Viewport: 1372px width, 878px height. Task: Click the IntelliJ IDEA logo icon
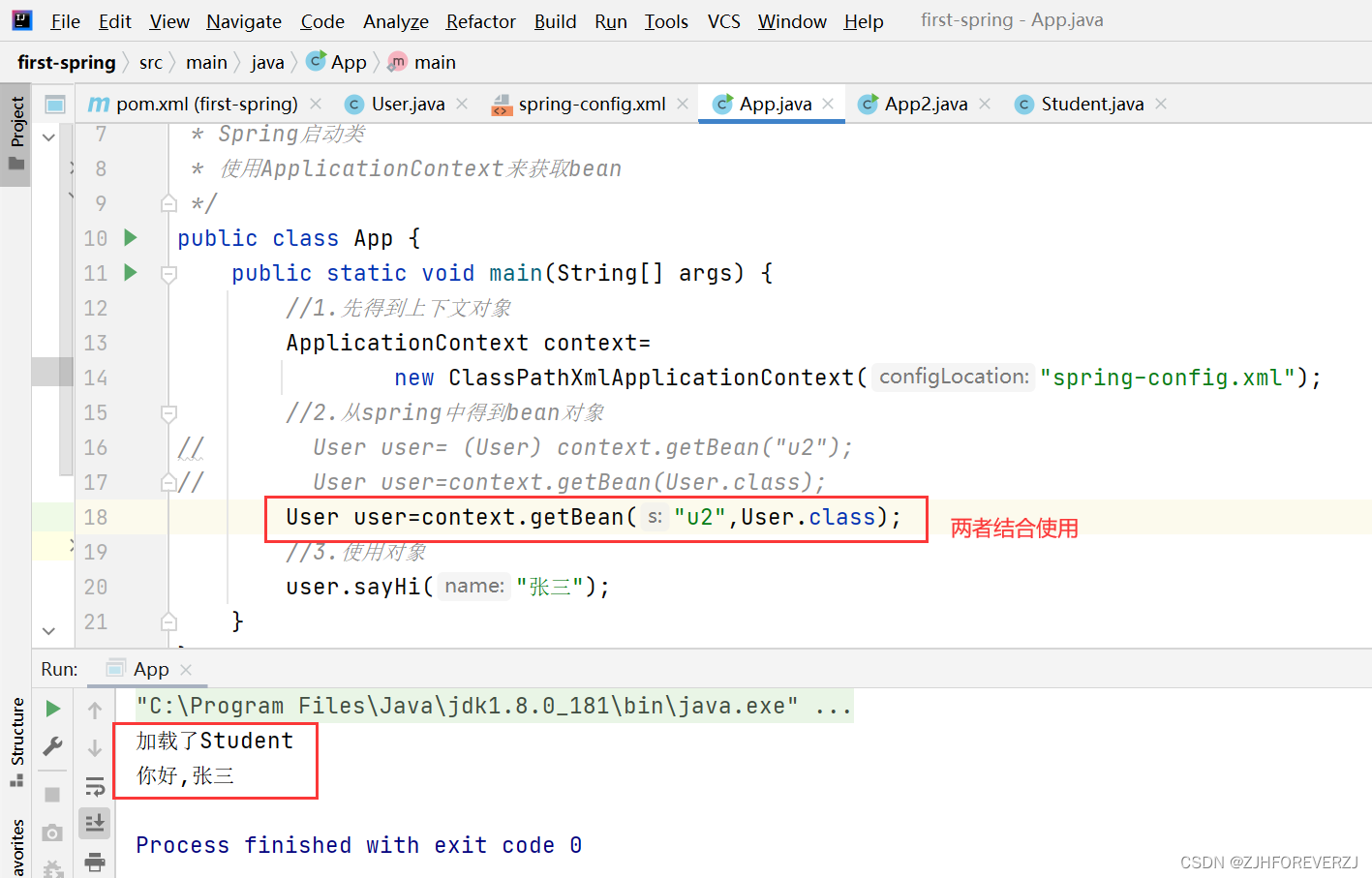click(x=21, y=19)
